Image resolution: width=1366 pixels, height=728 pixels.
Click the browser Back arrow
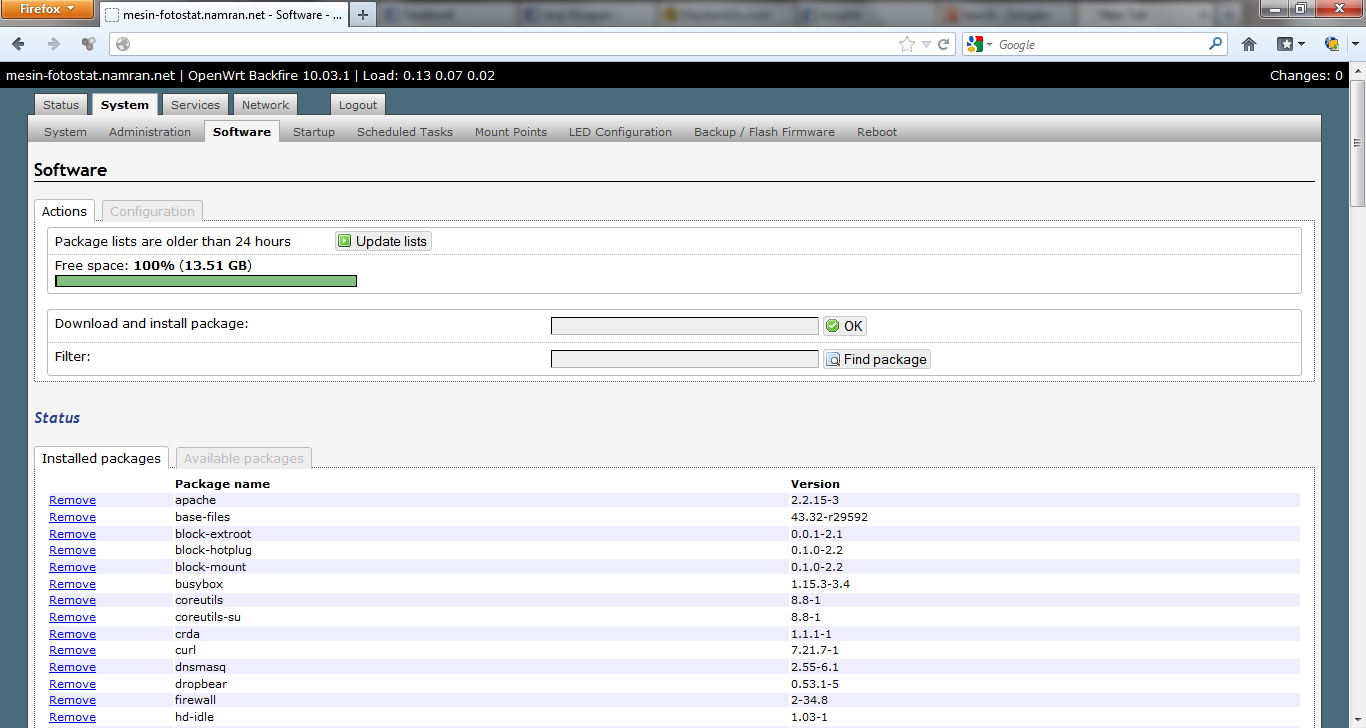18,44
